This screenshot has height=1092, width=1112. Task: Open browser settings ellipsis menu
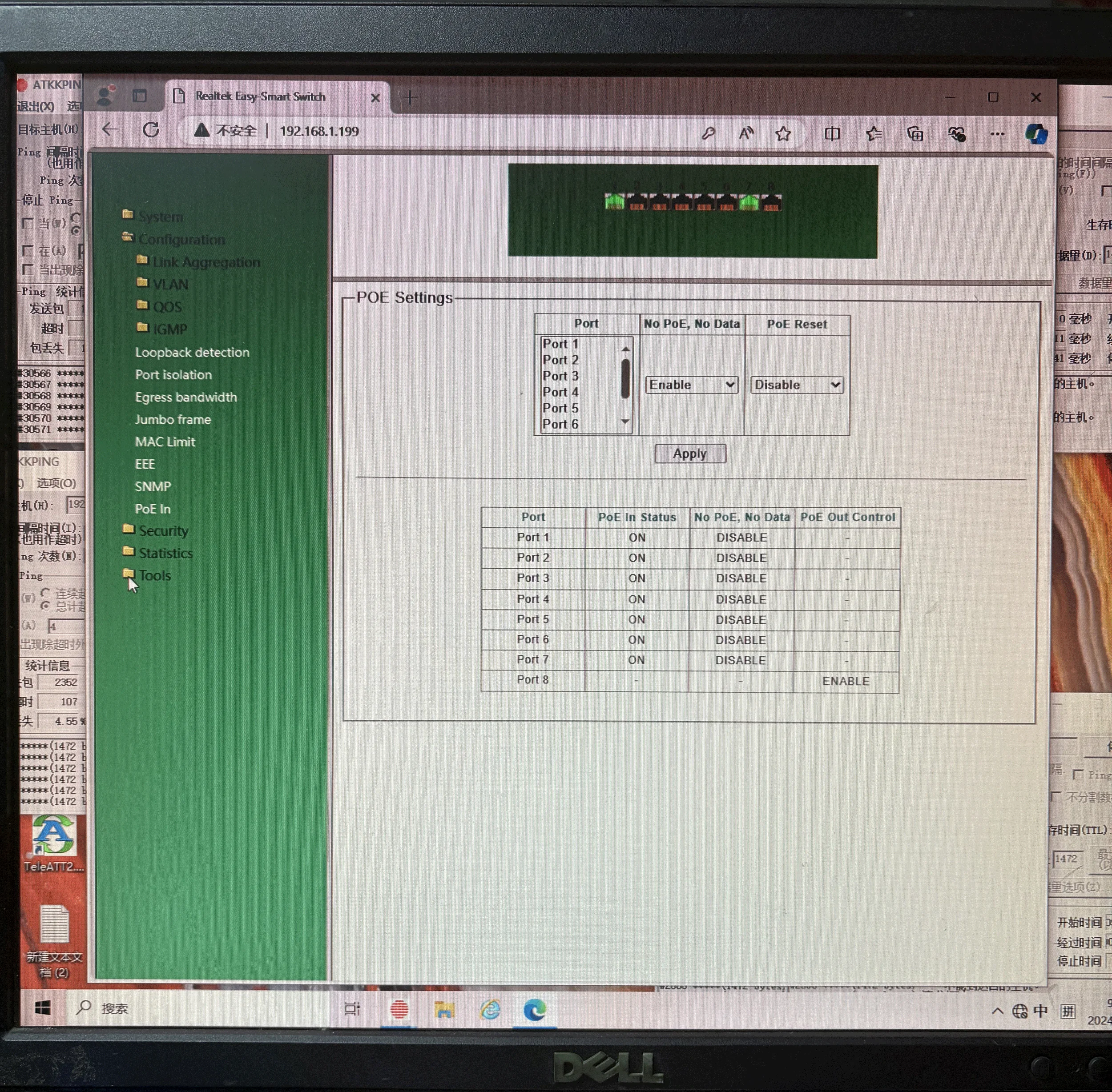(997, 134)
